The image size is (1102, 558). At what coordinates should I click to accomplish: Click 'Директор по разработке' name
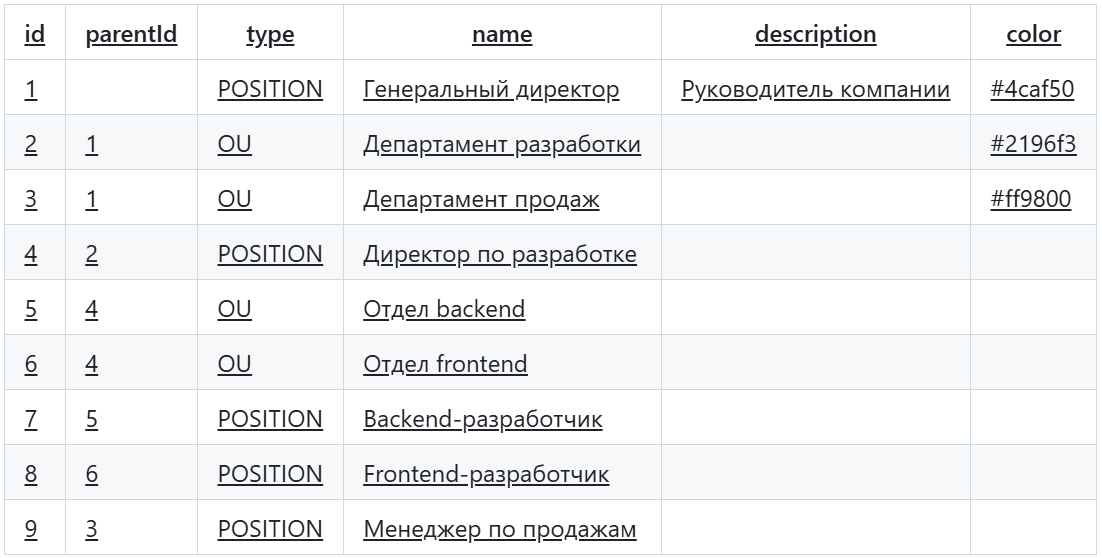(x=500, y=255)
